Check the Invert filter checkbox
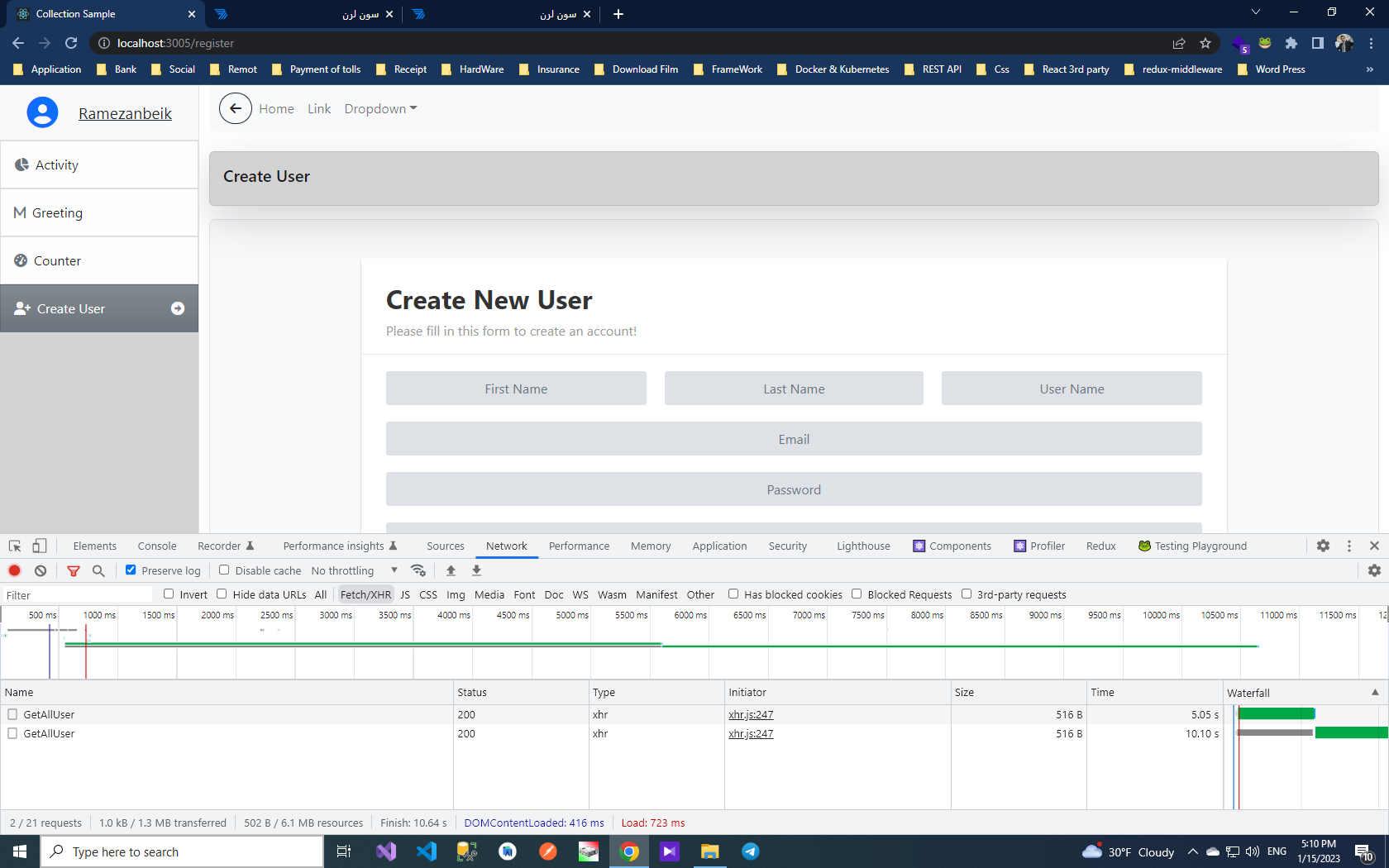Viewport: 1389px width, 868px height. (x=169, y=594)
